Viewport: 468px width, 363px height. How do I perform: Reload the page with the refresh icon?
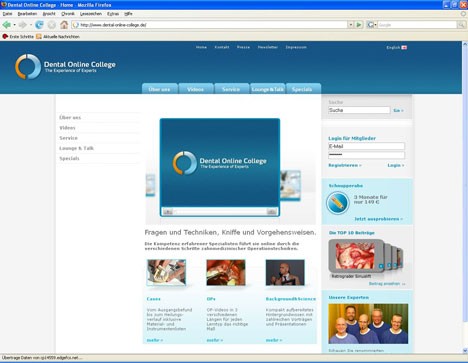(39, 25)
